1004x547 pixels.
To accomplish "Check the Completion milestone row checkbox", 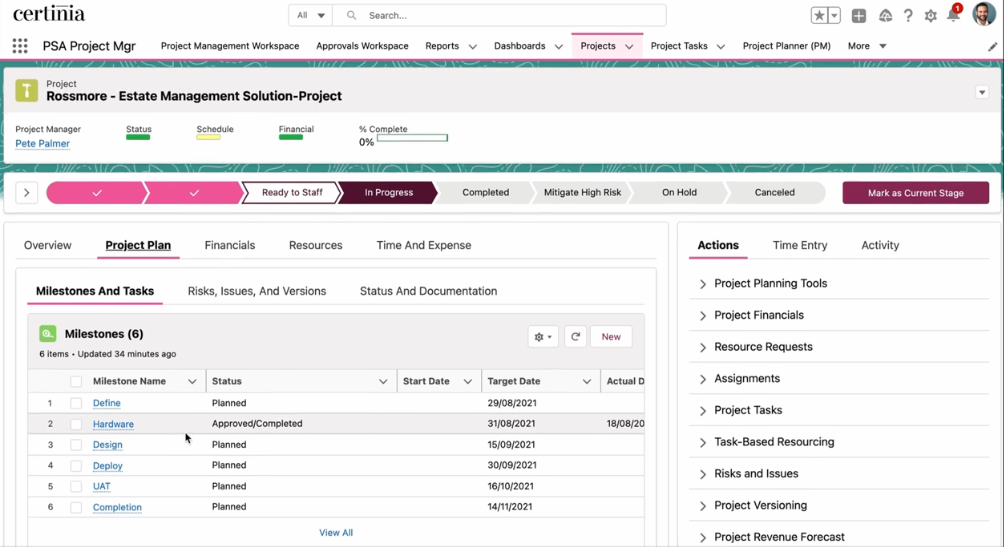I will [76, 507].
